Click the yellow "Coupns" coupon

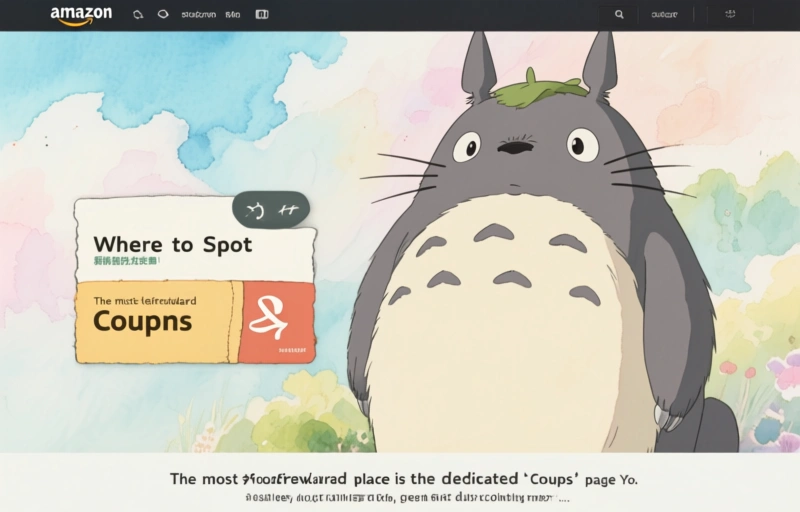coord(157,321)
